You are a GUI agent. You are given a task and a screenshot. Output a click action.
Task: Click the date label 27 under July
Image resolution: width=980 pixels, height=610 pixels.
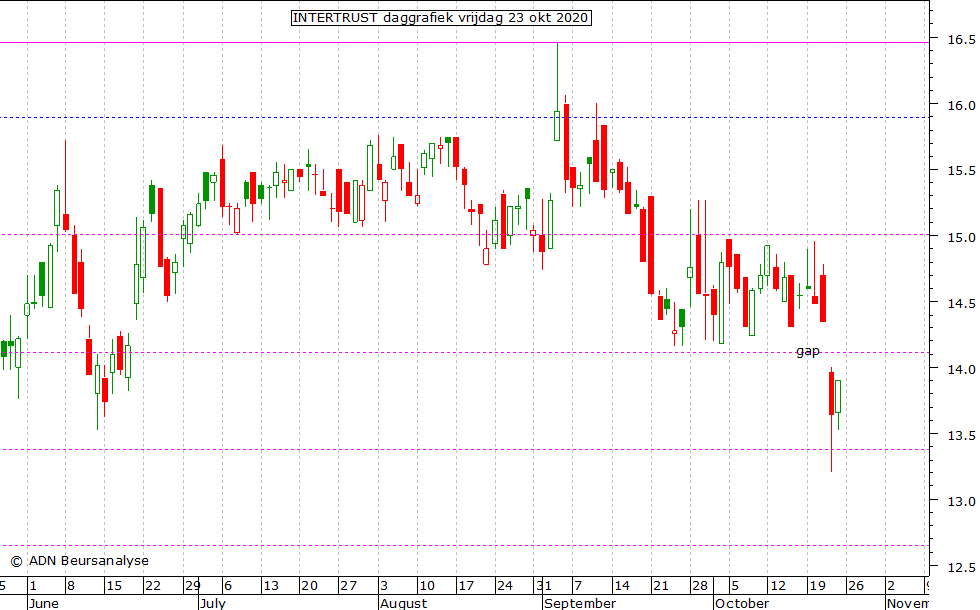click(x=348, y=586)
